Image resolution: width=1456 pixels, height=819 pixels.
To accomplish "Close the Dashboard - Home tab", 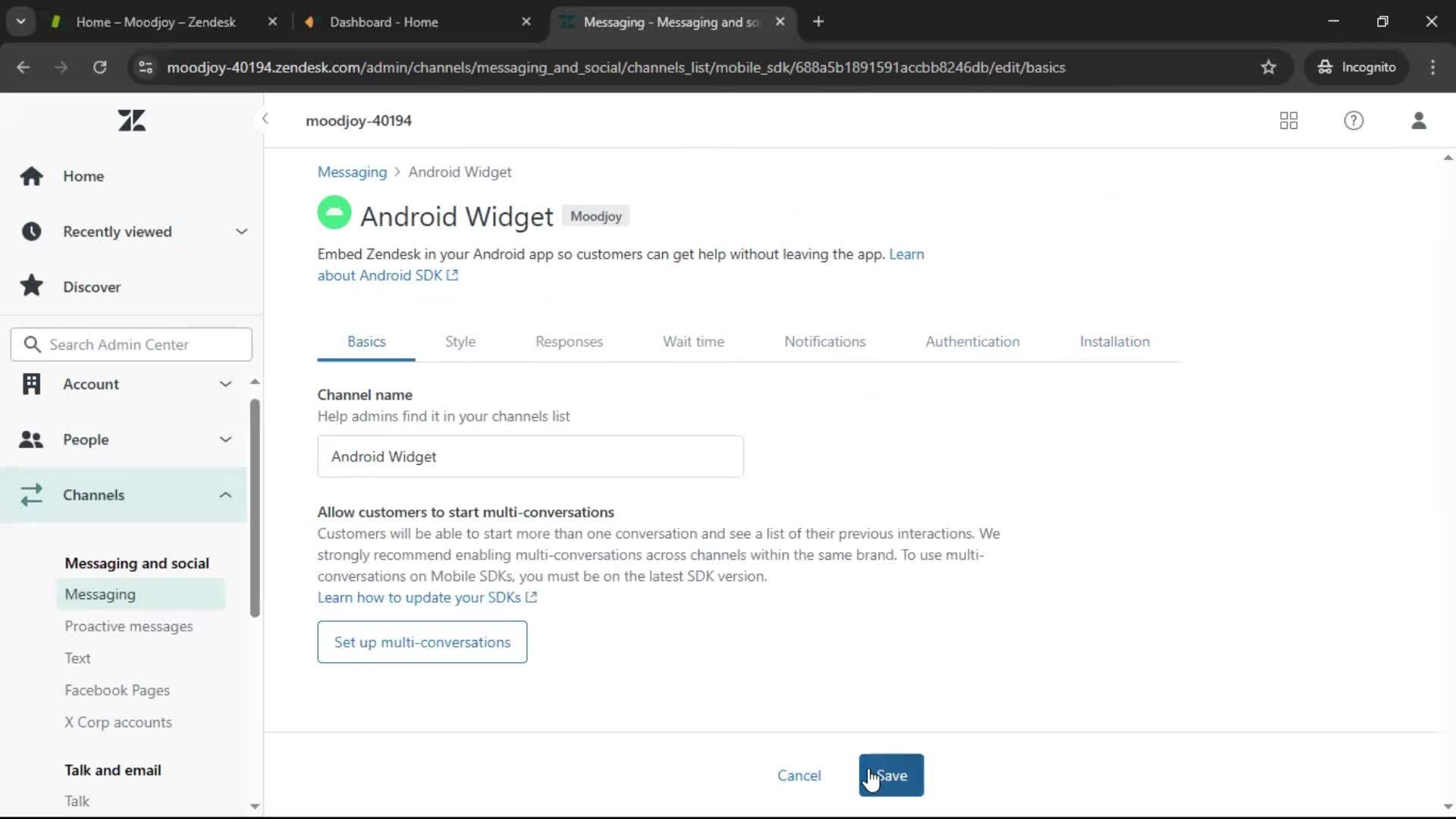I will pyautogui.click(x=526, y=22).
